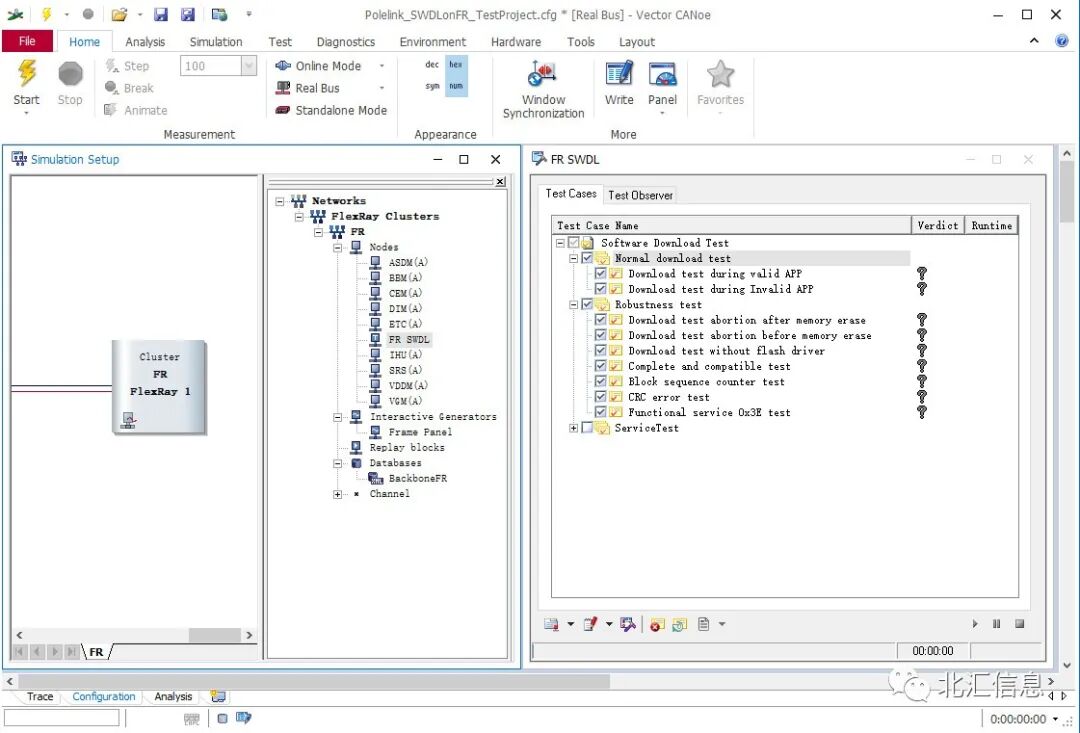
Task: Click the main window vertical scrollbar thumb
Action: (x=1067, y=192)
